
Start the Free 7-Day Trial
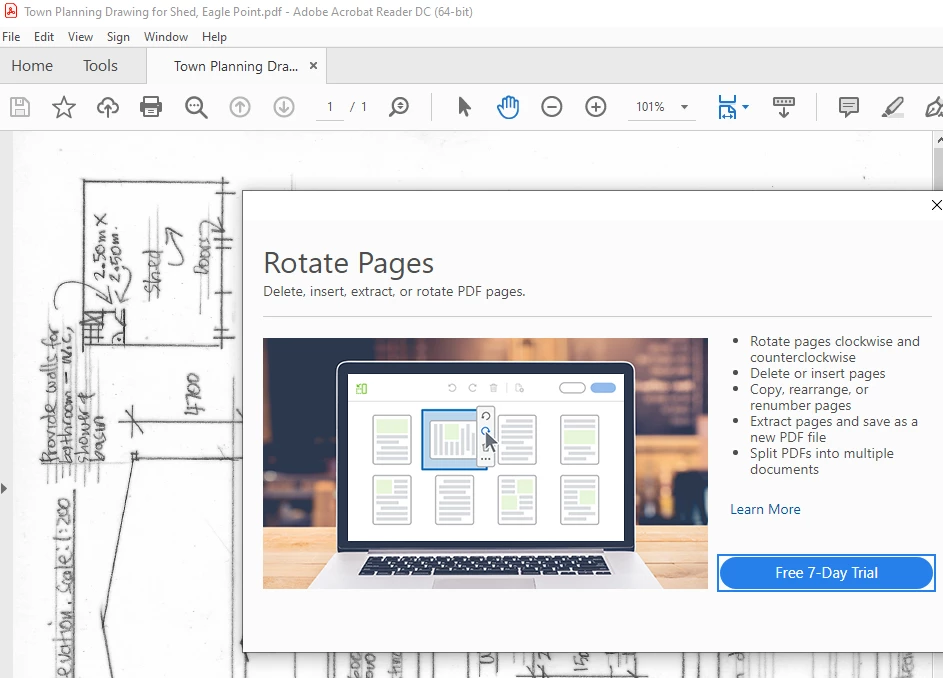pyautogui.click(x=826, y=573)
